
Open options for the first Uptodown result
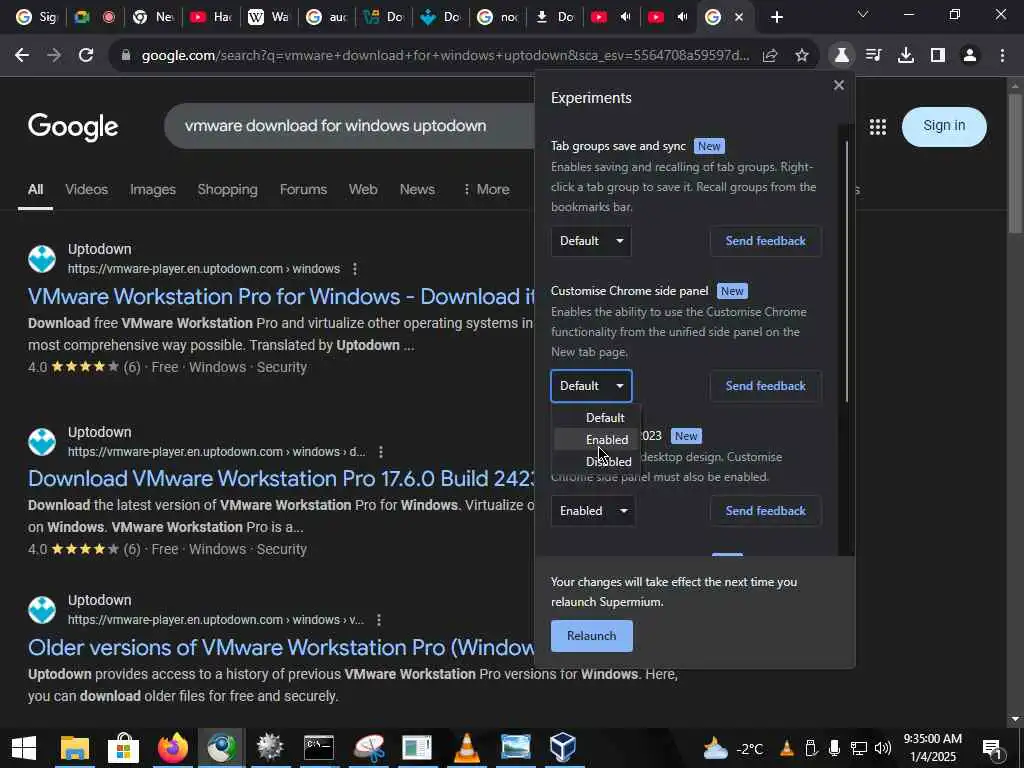pyautogui.click(x=355, y=269)
